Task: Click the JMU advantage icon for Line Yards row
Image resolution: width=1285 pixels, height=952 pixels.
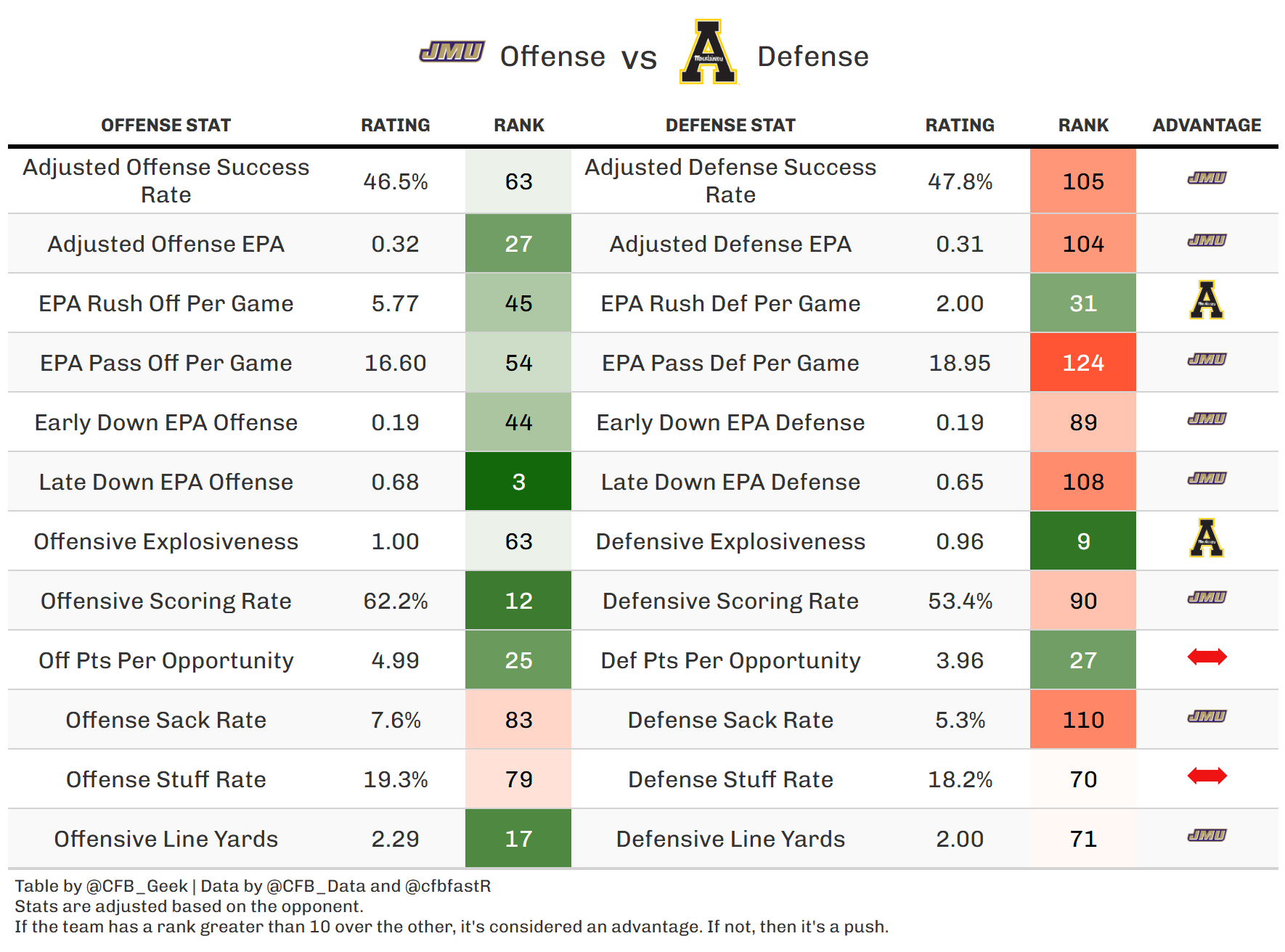Action: click(1207, 835)
